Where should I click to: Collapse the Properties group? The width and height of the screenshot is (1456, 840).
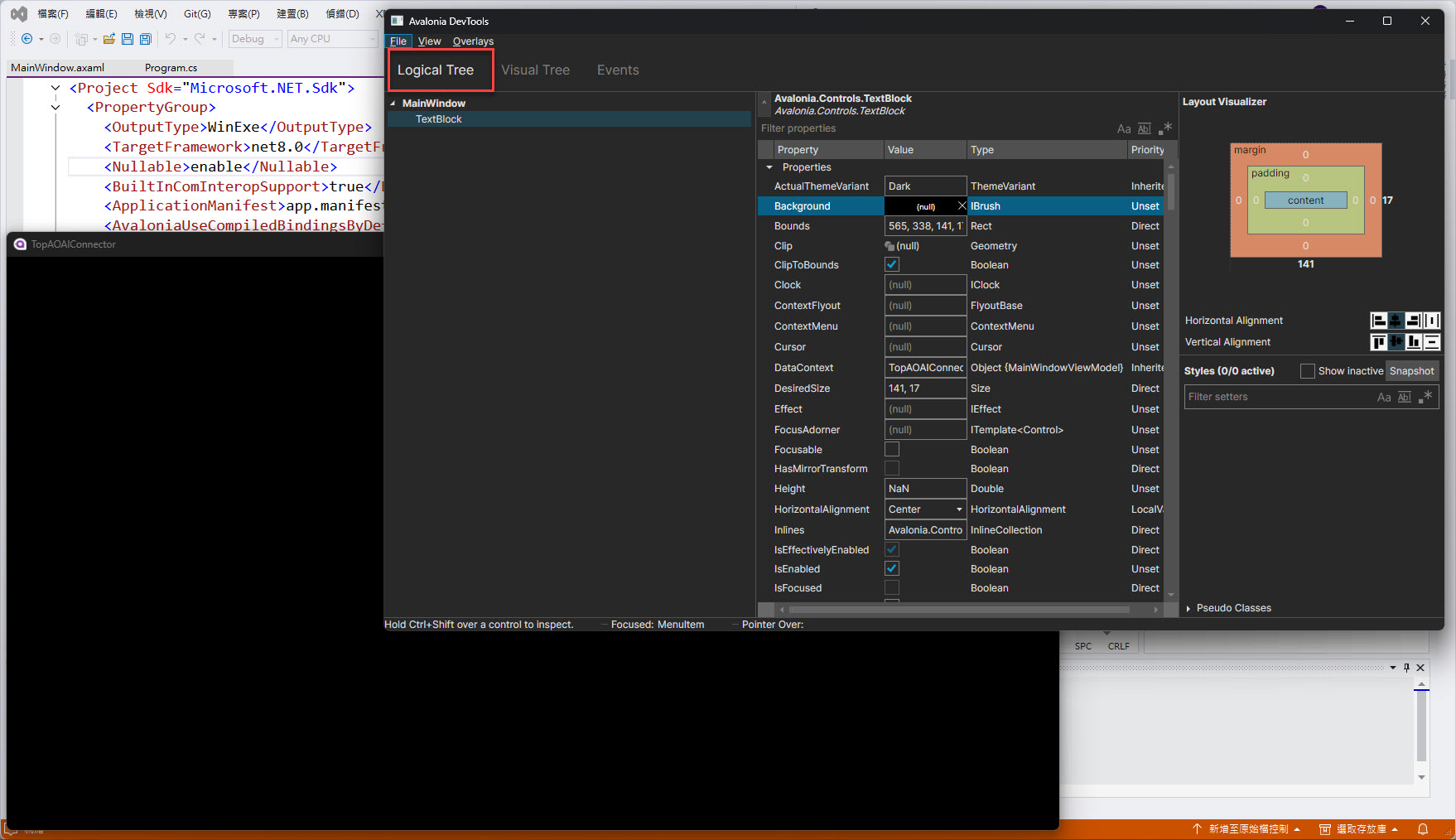point(769,167)
